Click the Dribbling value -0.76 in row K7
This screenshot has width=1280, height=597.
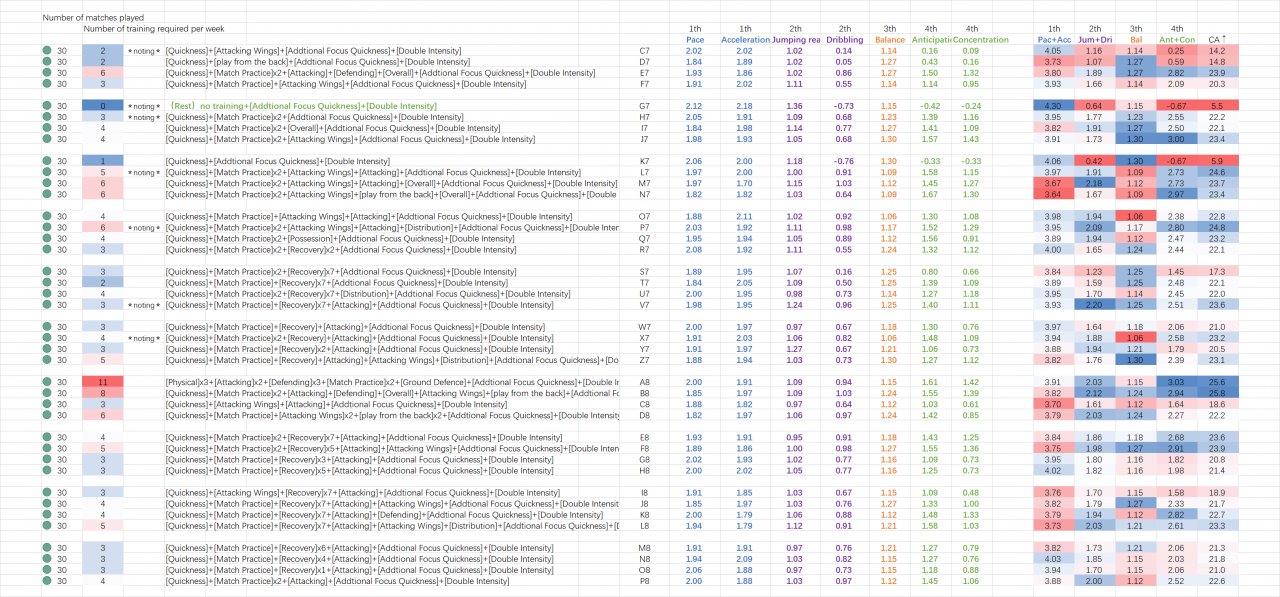pos(845,161)
